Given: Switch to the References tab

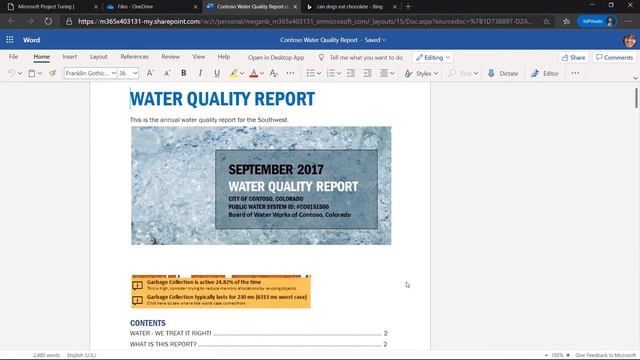Looking at the screenshot, I should tap(134, 57).
